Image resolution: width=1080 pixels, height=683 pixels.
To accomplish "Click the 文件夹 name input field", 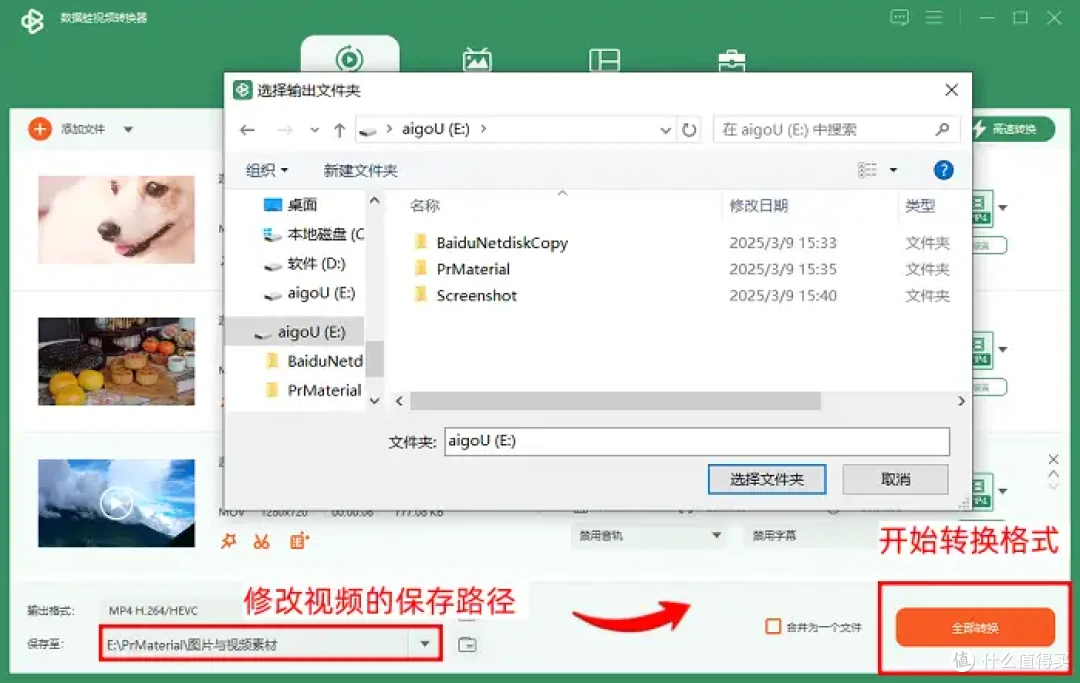I will pos(697,441).
